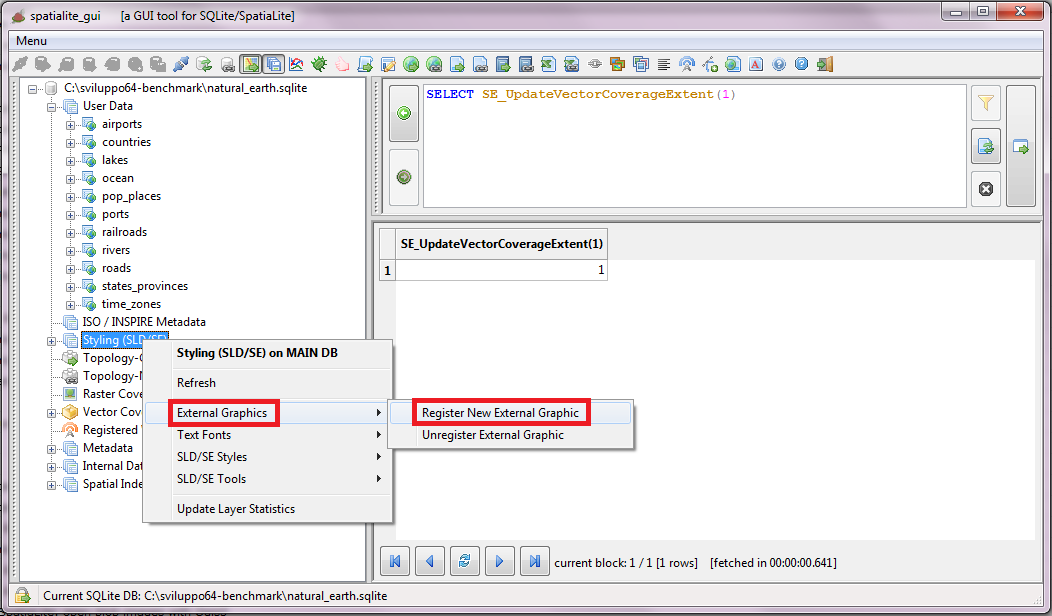Click the line chart statistics toolbar icon
The height and width of the screenshot is (616, 1052).
[296, 64]
